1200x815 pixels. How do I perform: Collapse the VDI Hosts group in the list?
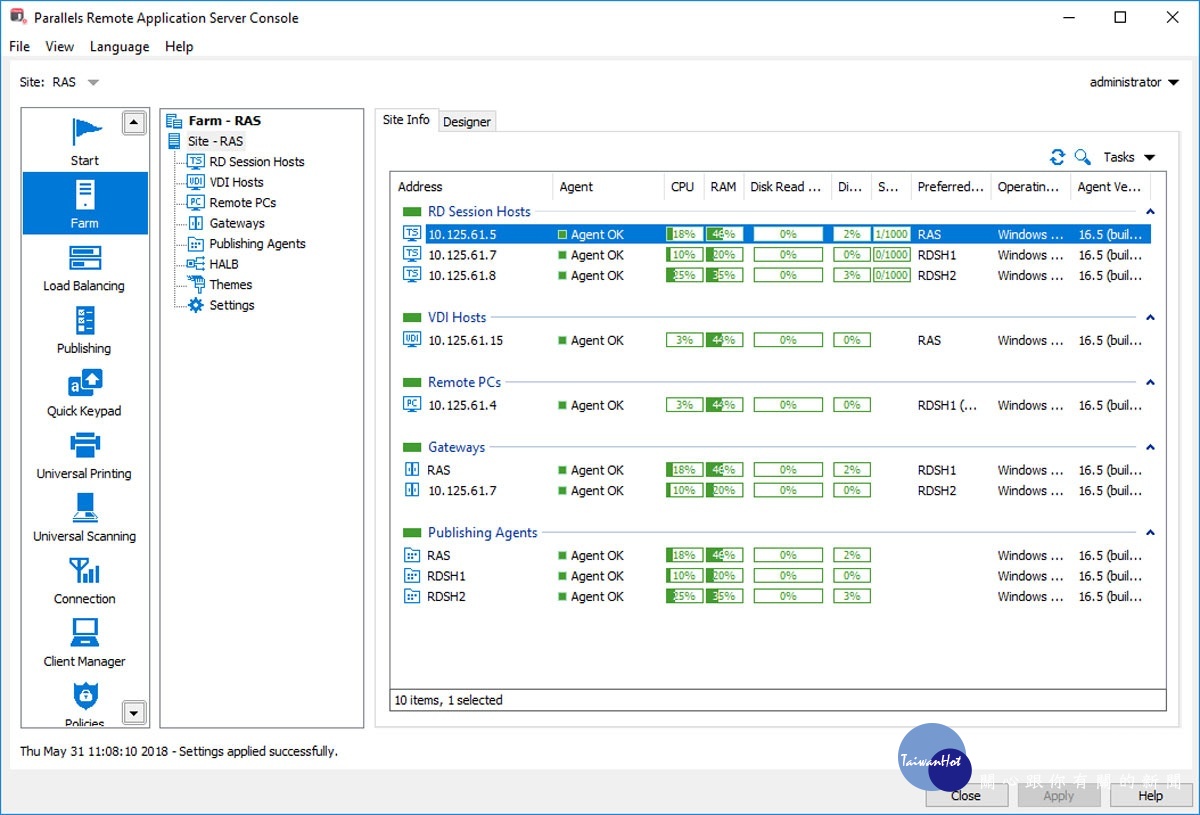(x=1150, y=318)
